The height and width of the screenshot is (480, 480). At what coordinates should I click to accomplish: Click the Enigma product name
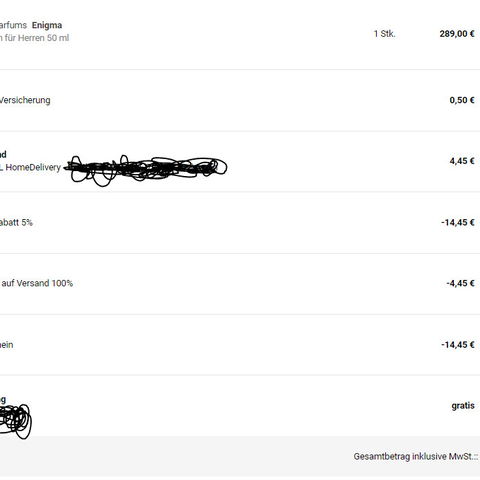click(x=47, y=25)
